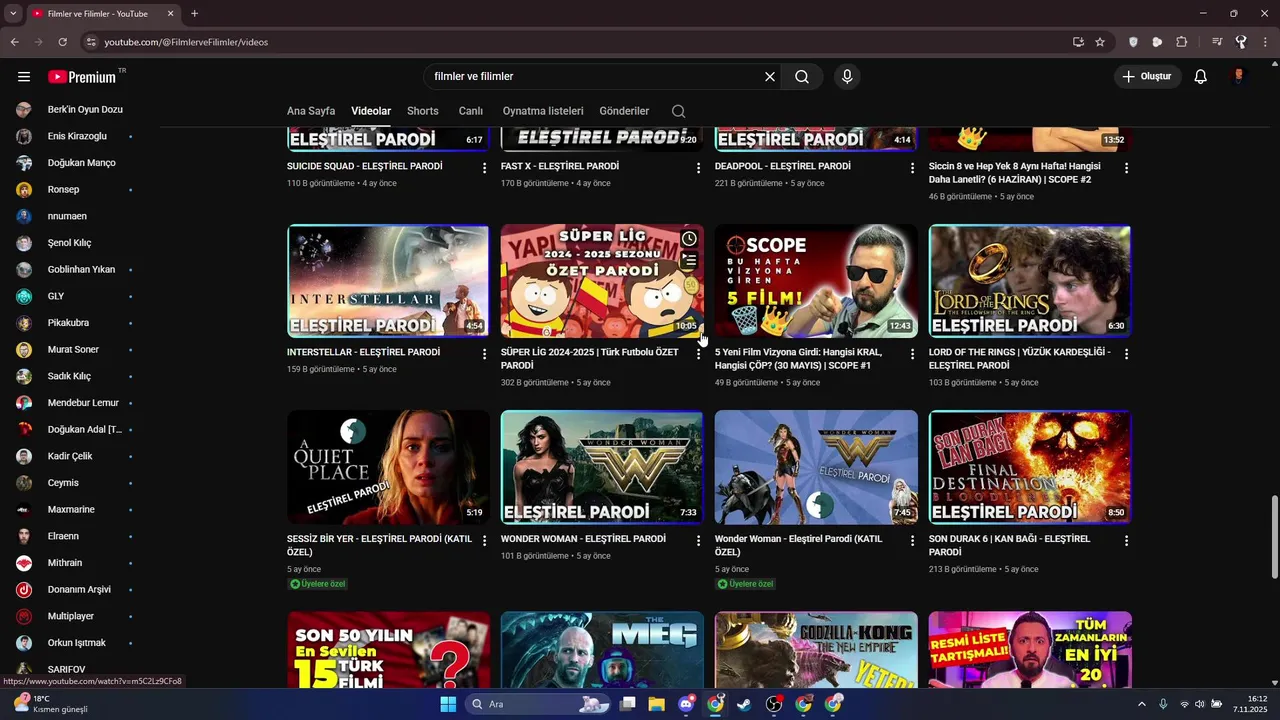The width and height of the screenshot is (1280, 720).
Task: Reload the page
Action: [x=62, y=42]
